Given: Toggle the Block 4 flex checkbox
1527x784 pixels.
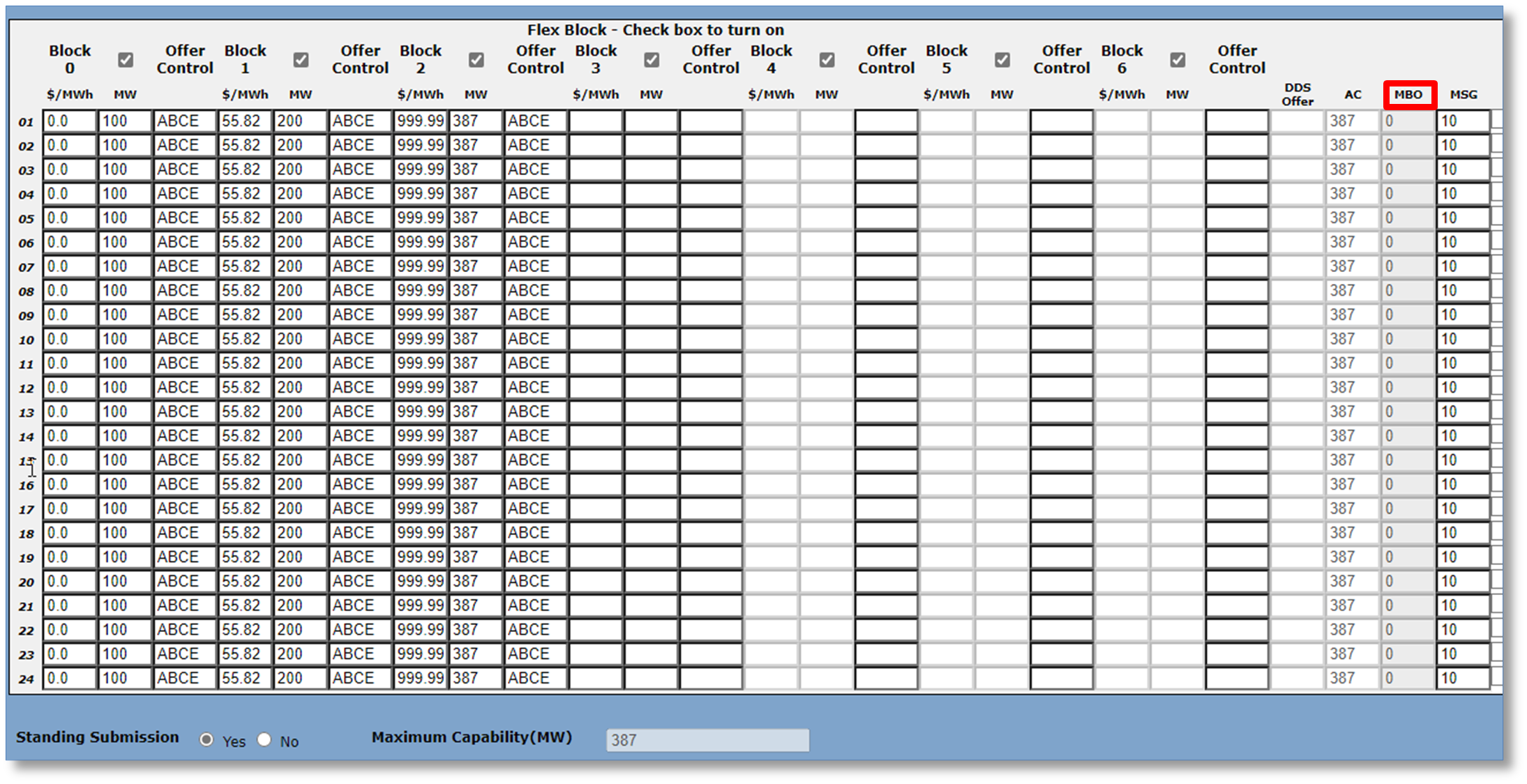Looking at the screenshot, I should [x=827, y=60].
